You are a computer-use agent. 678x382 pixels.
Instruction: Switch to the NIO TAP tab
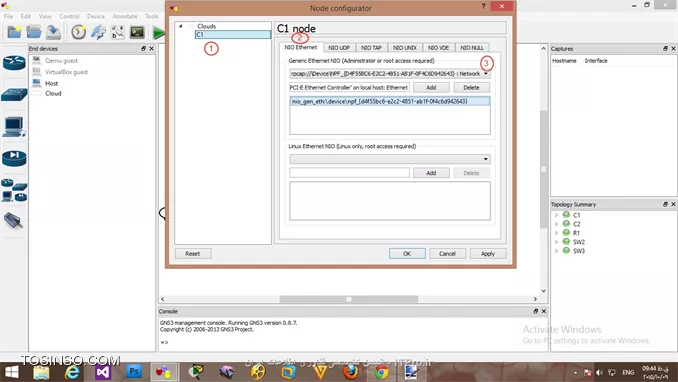click(371, 48)
